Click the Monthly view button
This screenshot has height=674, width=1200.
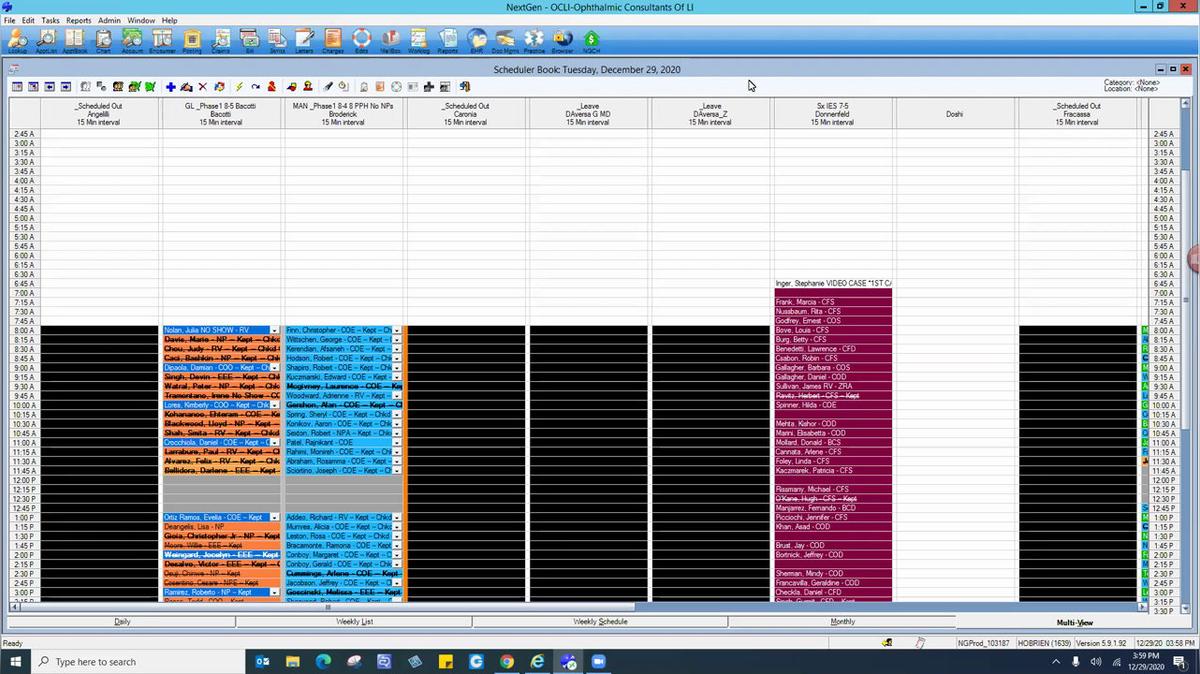(x=843, y=621)
